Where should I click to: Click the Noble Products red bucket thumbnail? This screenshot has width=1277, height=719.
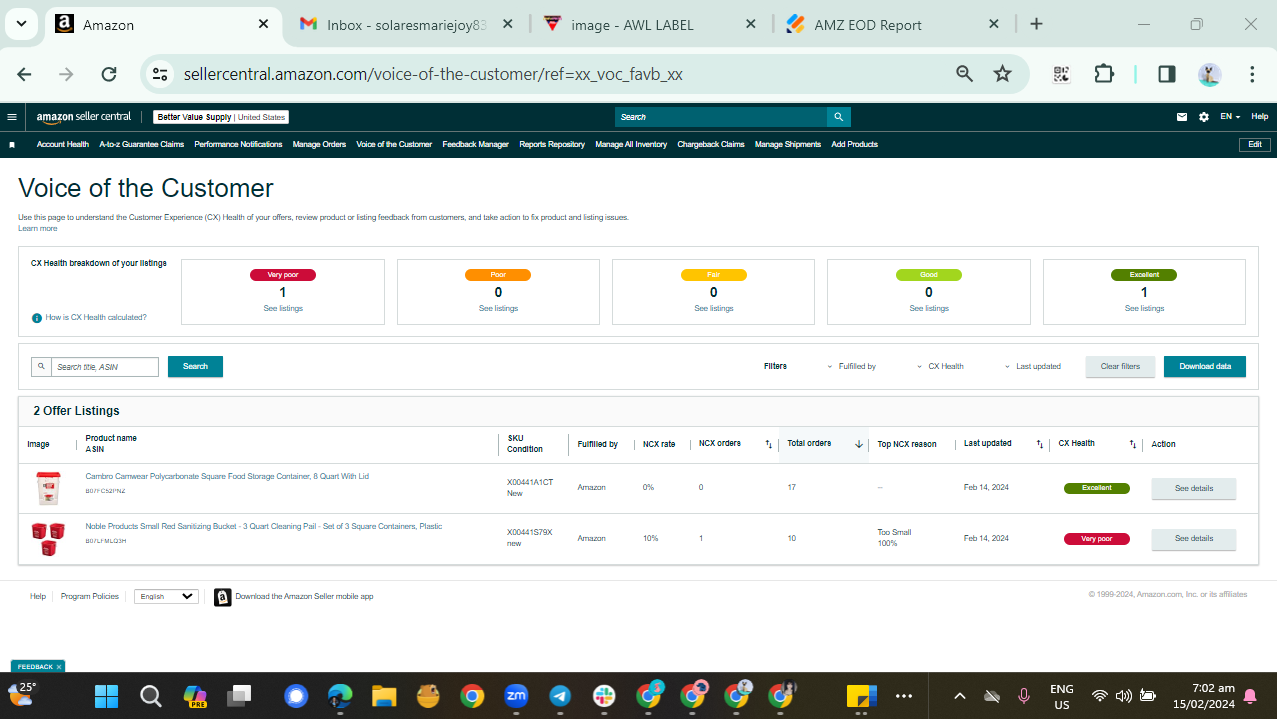pos(47,539)
